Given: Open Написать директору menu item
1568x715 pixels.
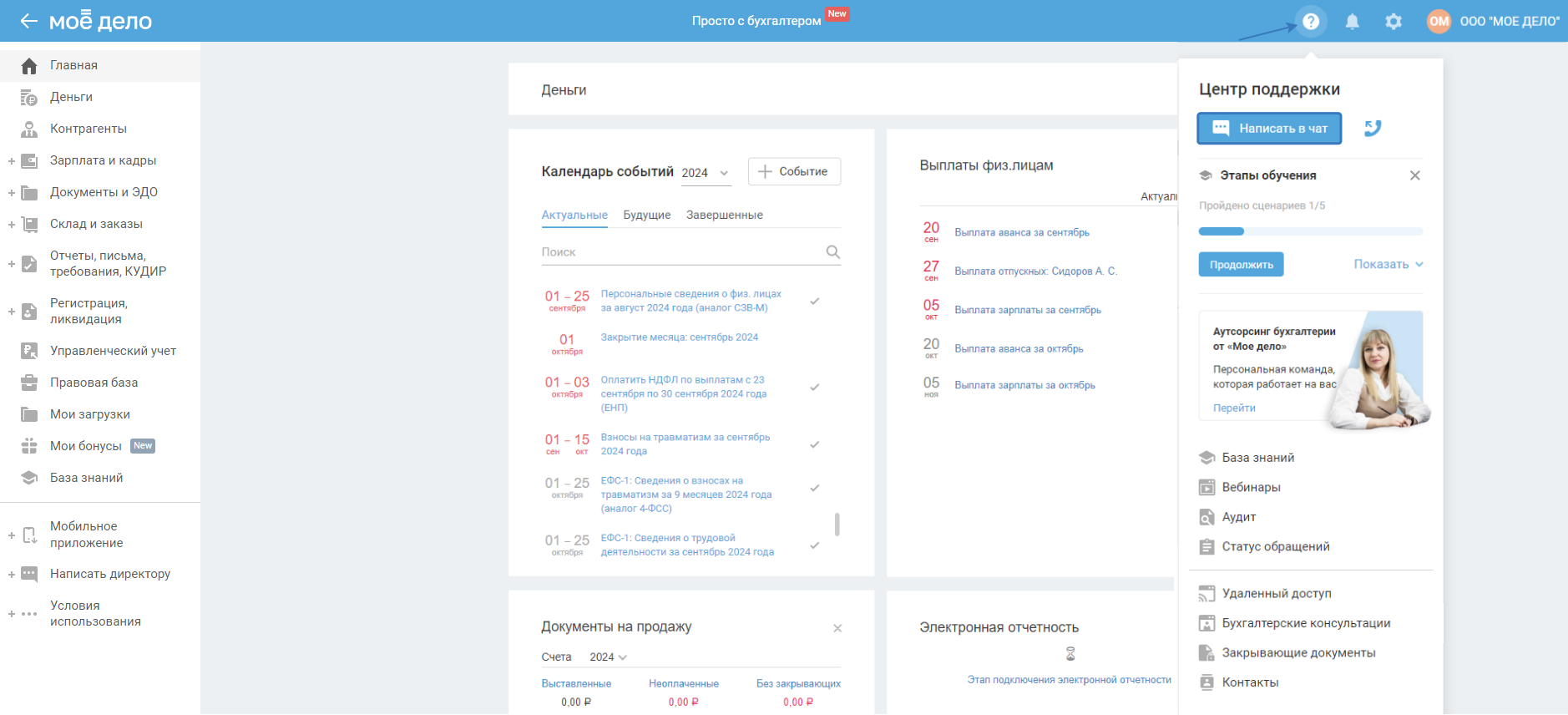Looking at the screenshot, I should pyautogui.click(x=110, y=574).
